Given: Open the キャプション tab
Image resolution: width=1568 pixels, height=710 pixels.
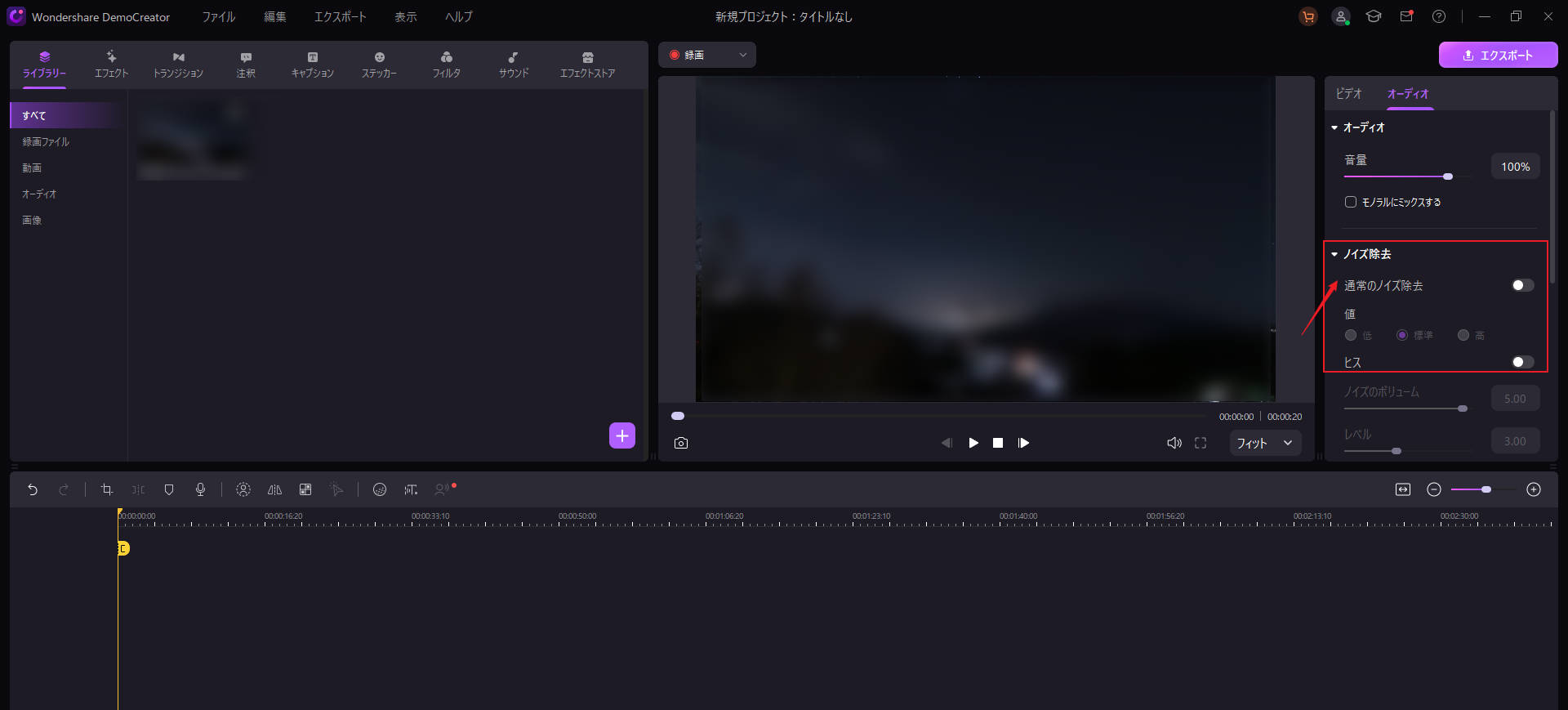Looking at the screenshot, I should 313,65.
